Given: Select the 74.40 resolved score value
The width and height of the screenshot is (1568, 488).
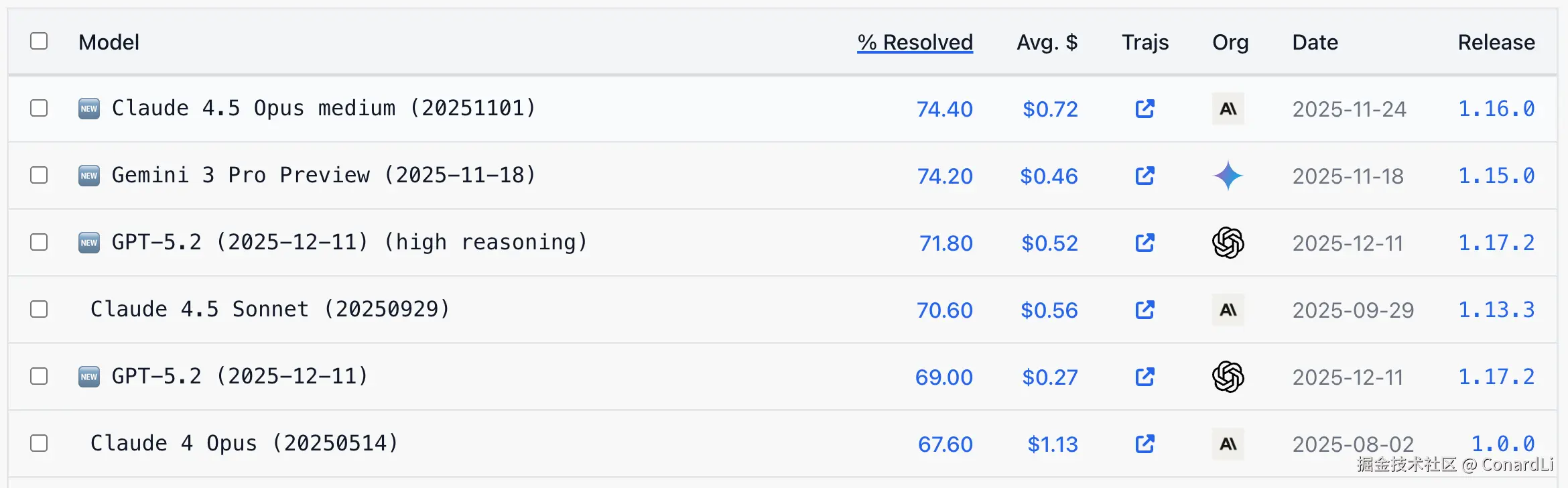Looking at the screenshot, I should [x=945, y=109].
